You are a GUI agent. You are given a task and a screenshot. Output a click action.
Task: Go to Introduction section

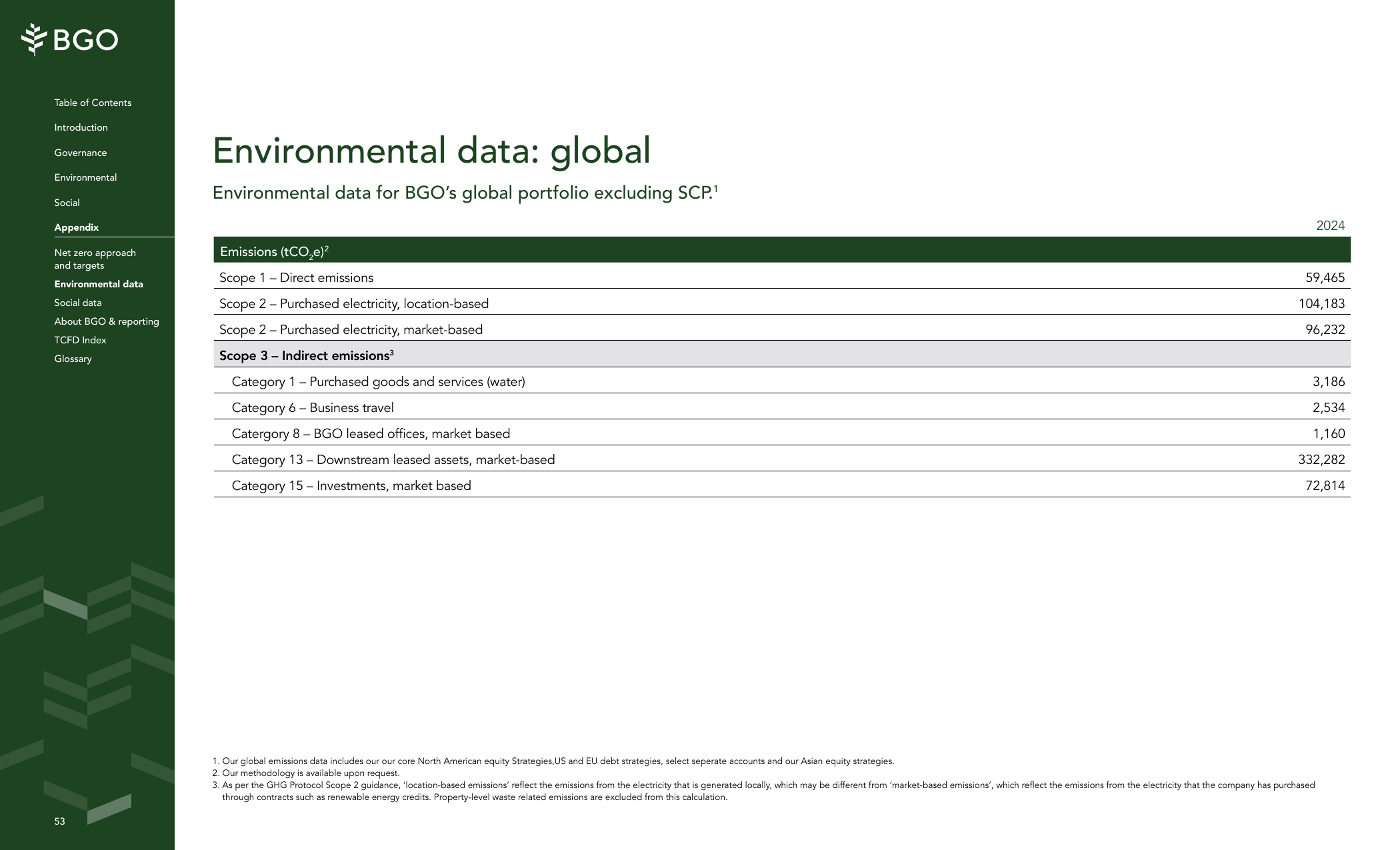click(x=81, y=127)
